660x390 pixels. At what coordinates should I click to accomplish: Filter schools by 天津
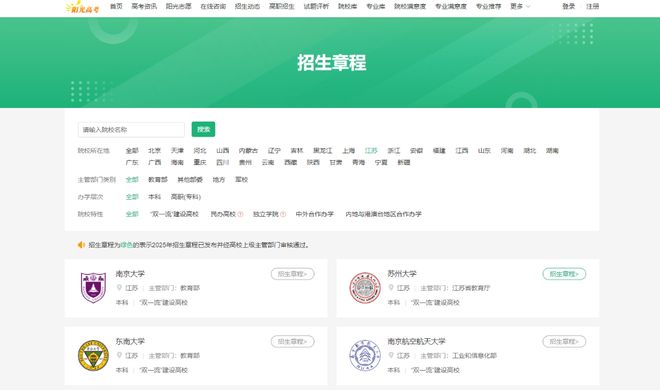(177, 151)
